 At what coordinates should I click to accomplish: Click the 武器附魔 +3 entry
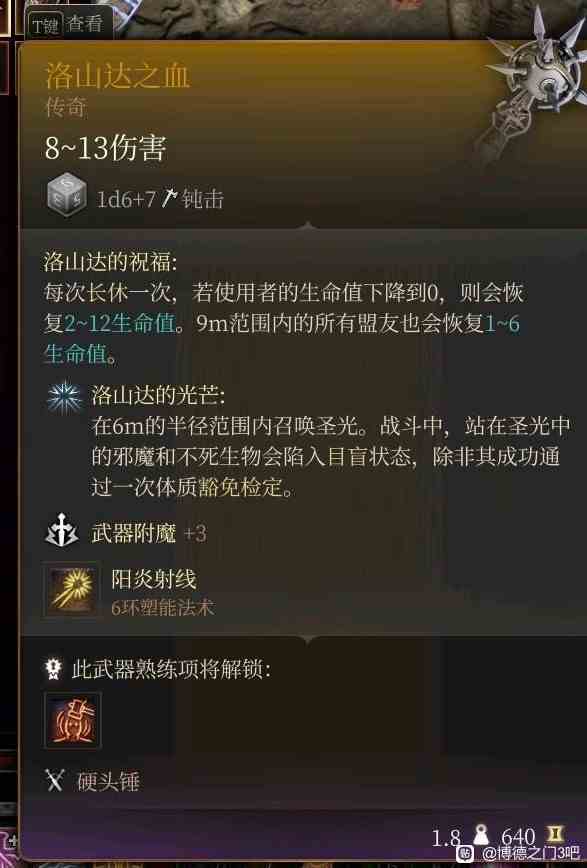coord(148,533)
